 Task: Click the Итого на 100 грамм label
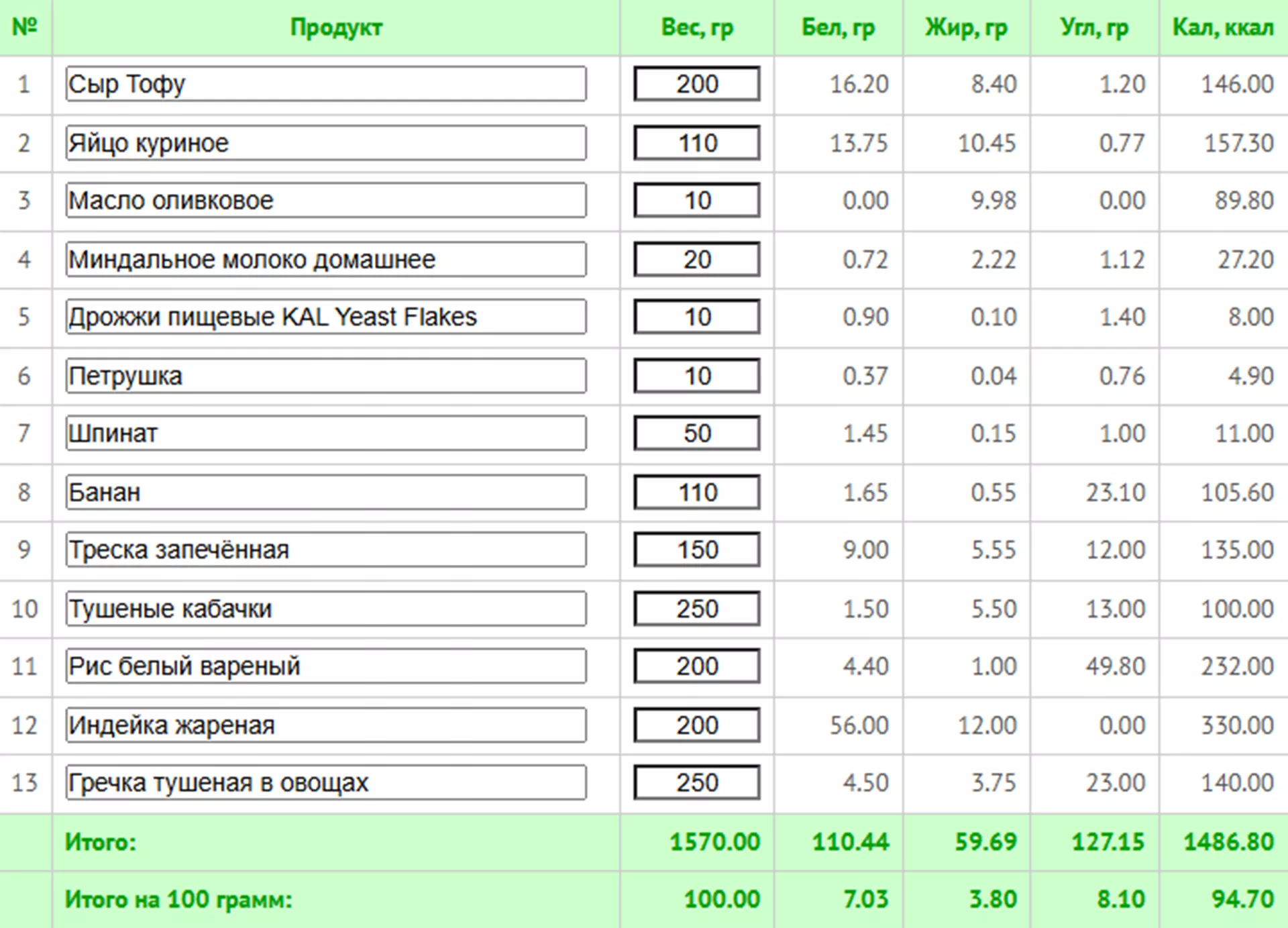(x=178, y=900)
